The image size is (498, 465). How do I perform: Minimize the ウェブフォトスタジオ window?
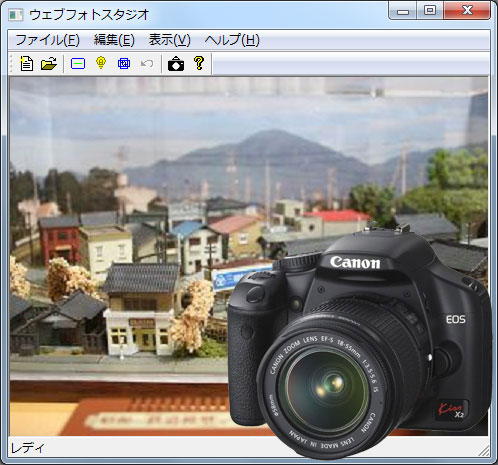tap(403, 11)
